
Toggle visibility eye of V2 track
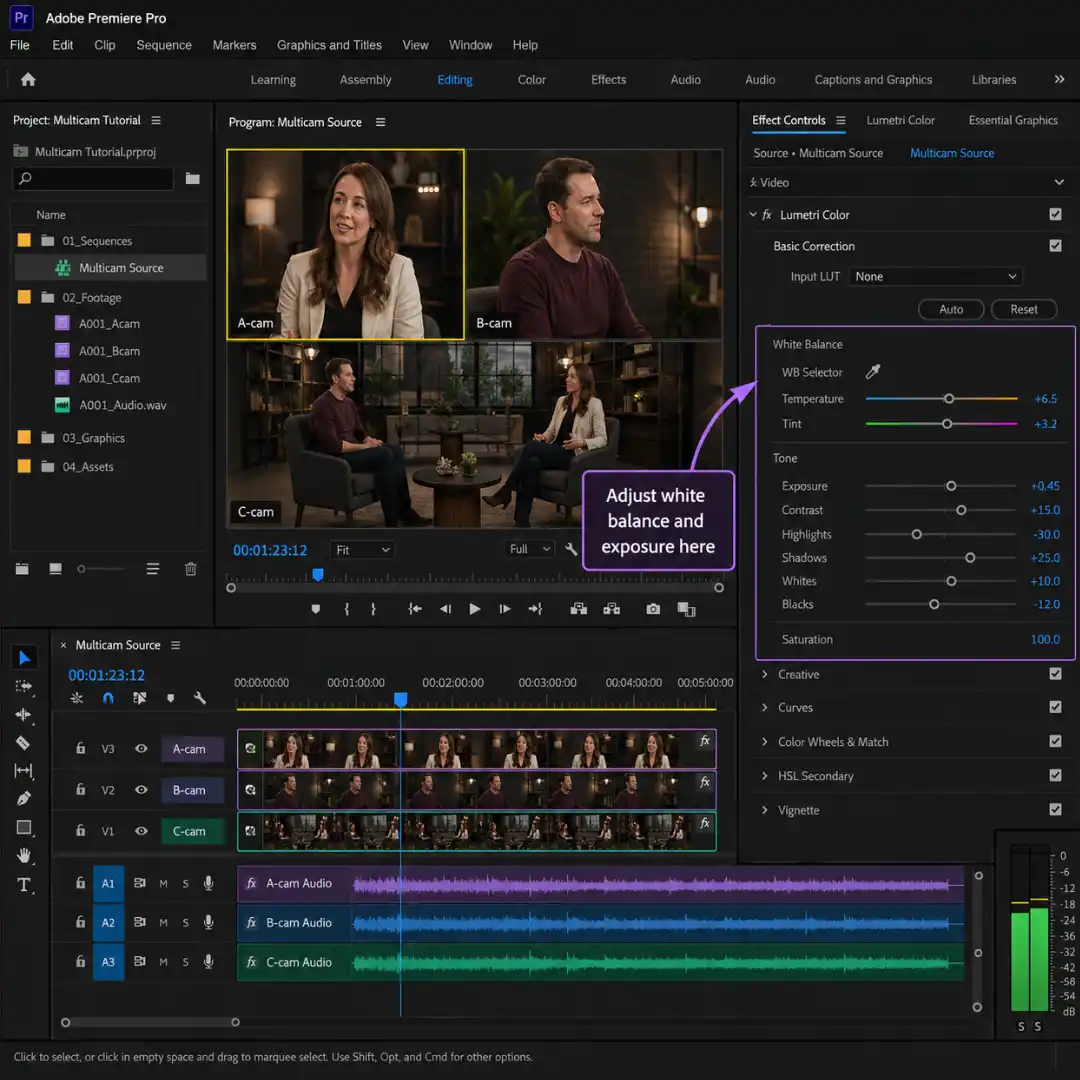click(141, 790)
